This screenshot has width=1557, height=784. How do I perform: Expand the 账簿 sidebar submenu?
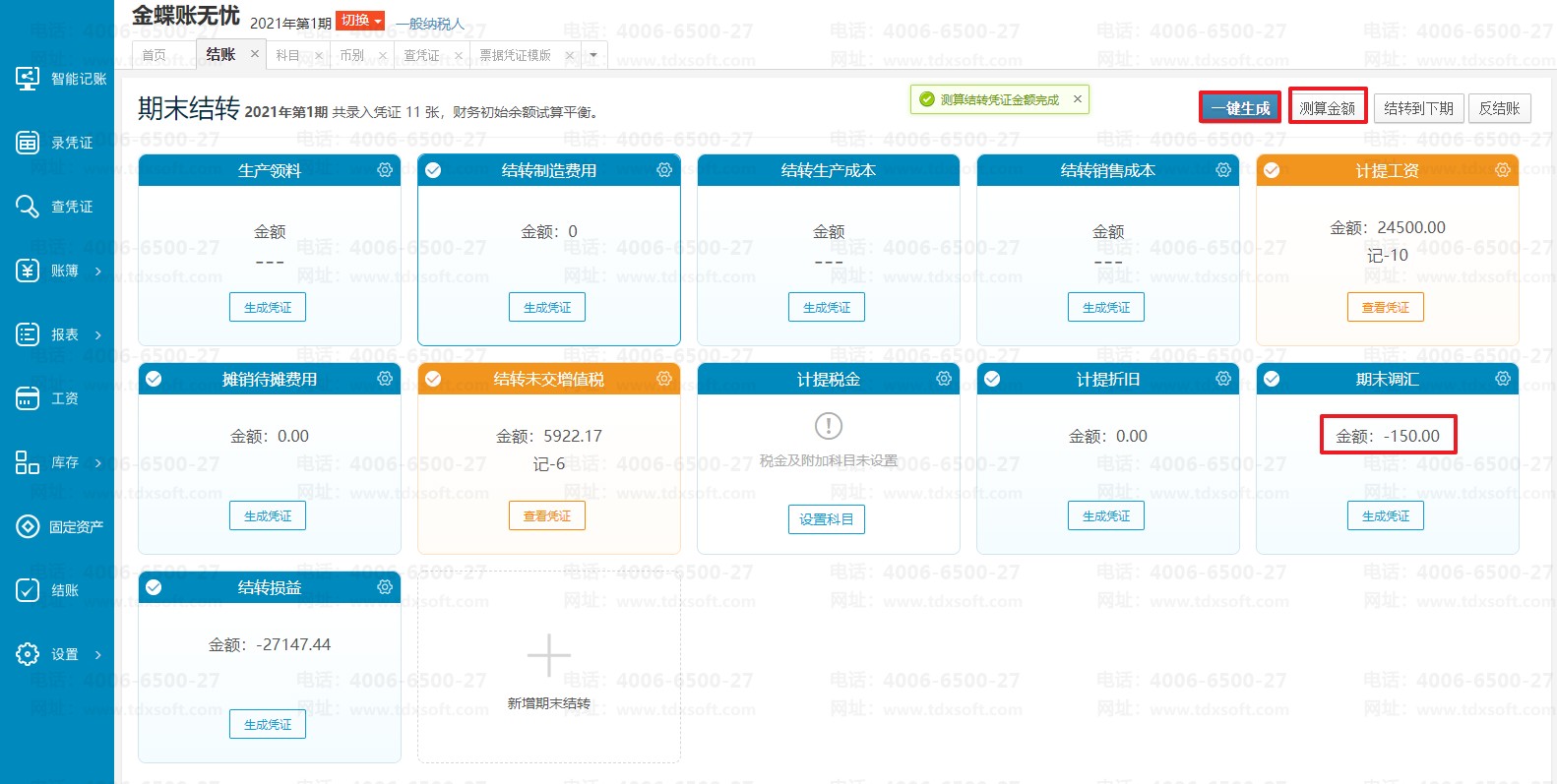(x=97, y=271)
